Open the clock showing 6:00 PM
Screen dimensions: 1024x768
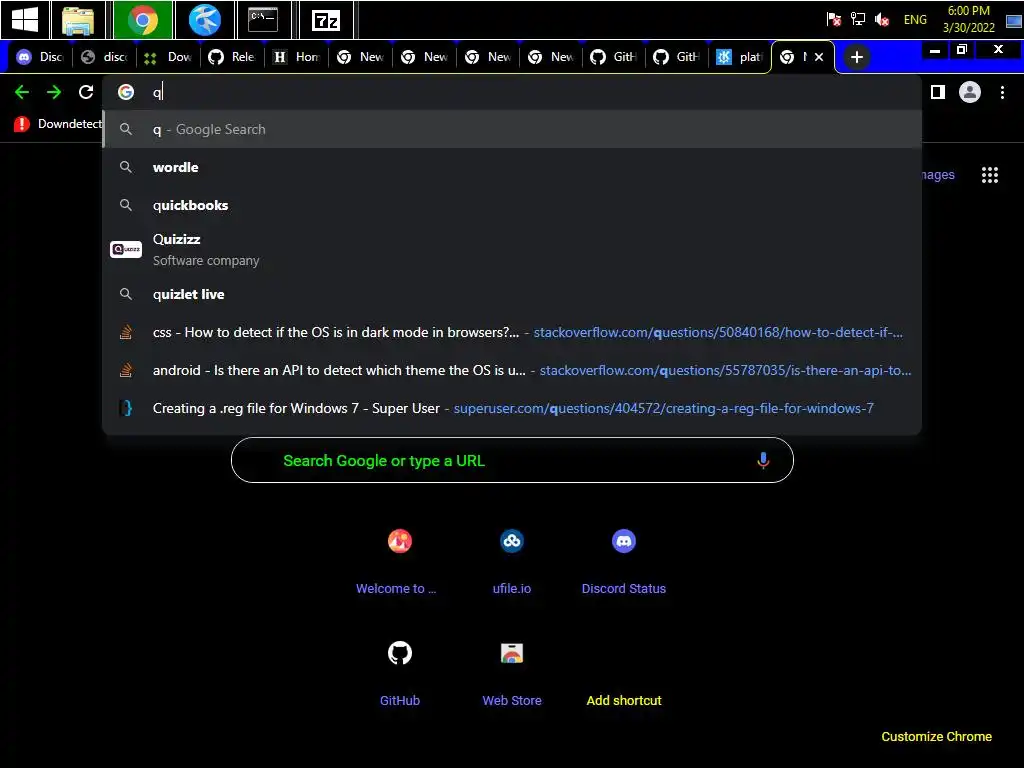coord(968,19)
